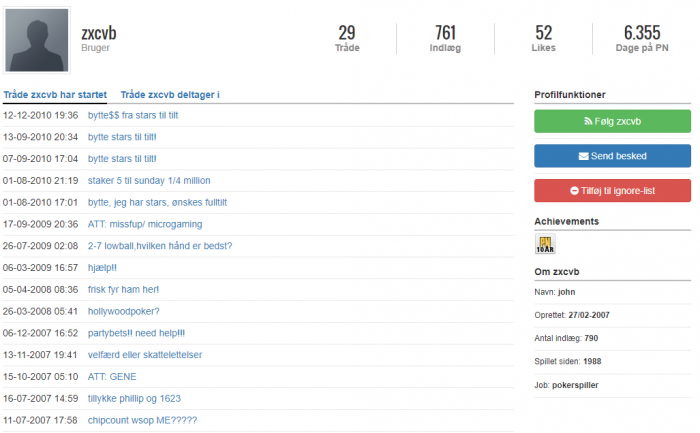Follow user with Følg zxcvb button
Screen dimensions: 700x433
(x=612, y=121)
